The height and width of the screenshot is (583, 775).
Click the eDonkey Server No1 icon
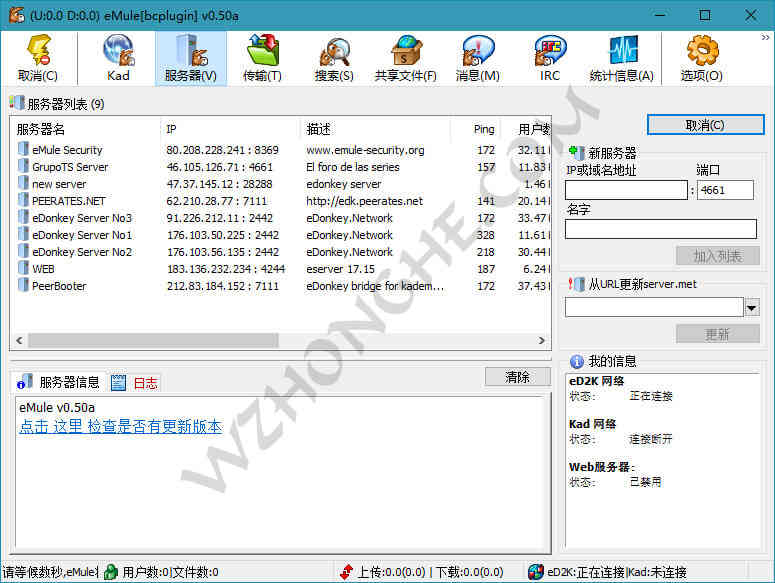pos(23,234)
